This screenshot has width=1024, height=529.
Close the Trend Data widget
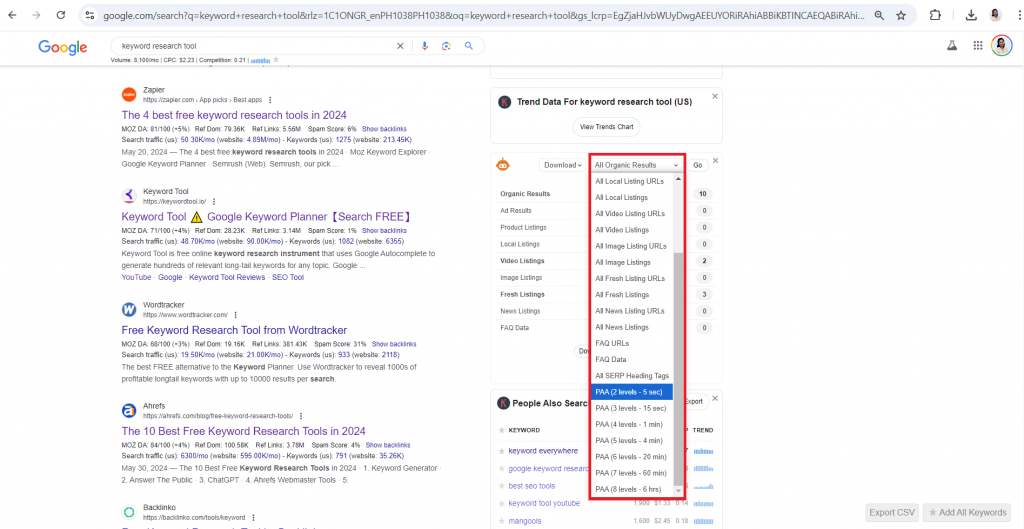tap(714, 96)
